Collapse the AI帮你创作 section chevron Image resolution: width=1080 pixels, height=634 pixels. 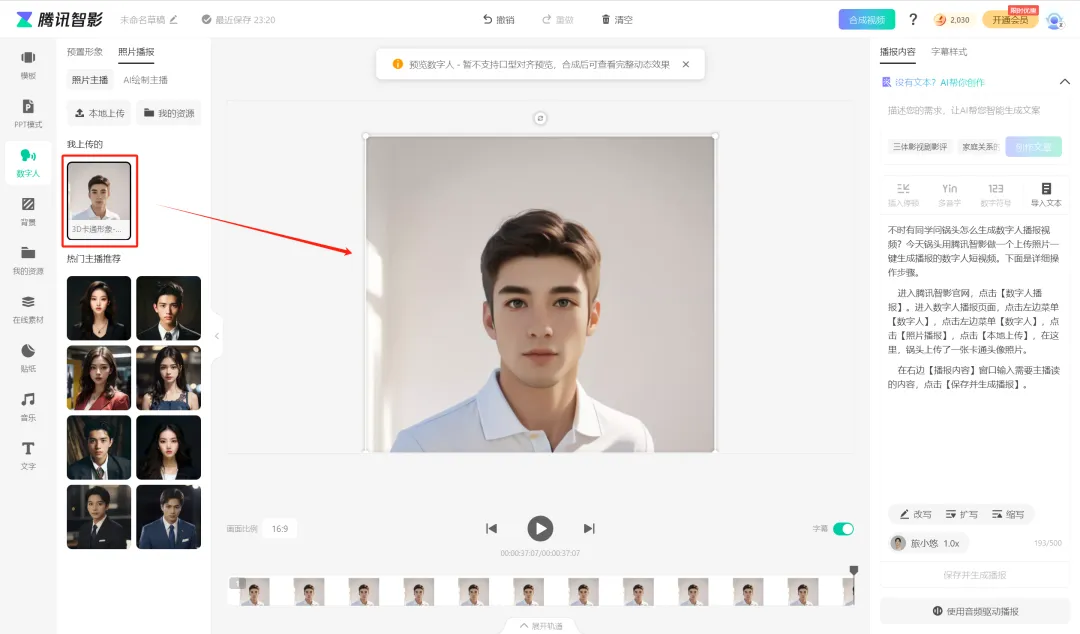(1064, 82)
